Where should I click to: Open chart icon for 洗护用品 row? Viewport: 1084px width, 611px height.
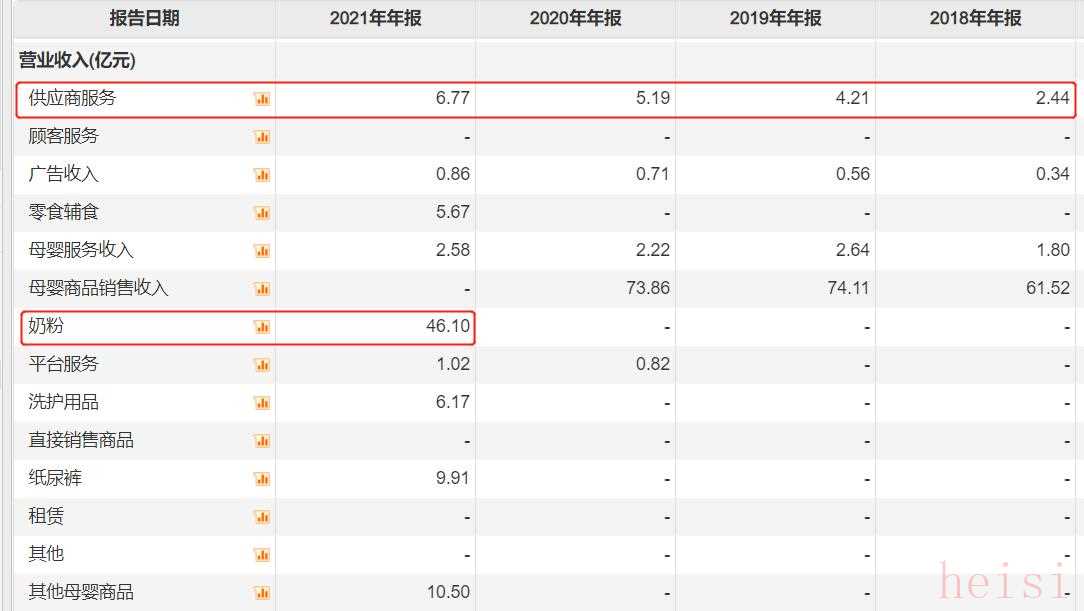pyautogui.click(x=262, y=403)
